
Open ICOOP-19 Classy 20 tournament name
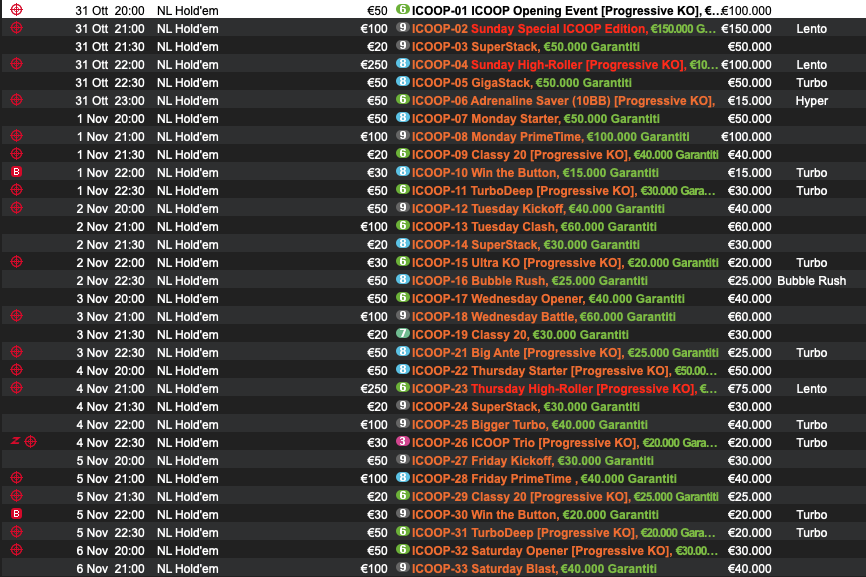click(x=520, y=335)
